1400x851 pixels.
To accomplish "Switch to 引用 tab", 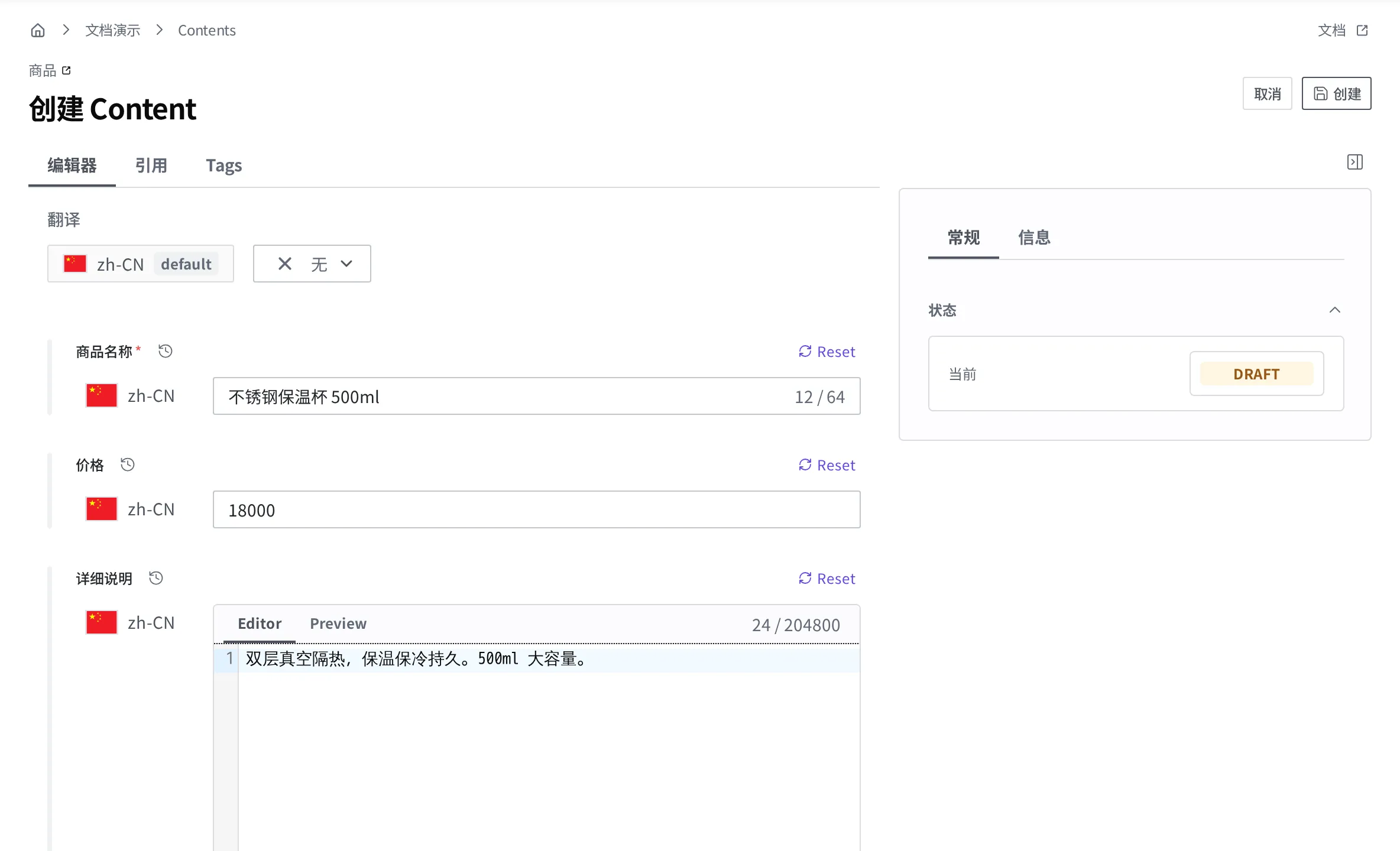I will click(x=151, y=165).
